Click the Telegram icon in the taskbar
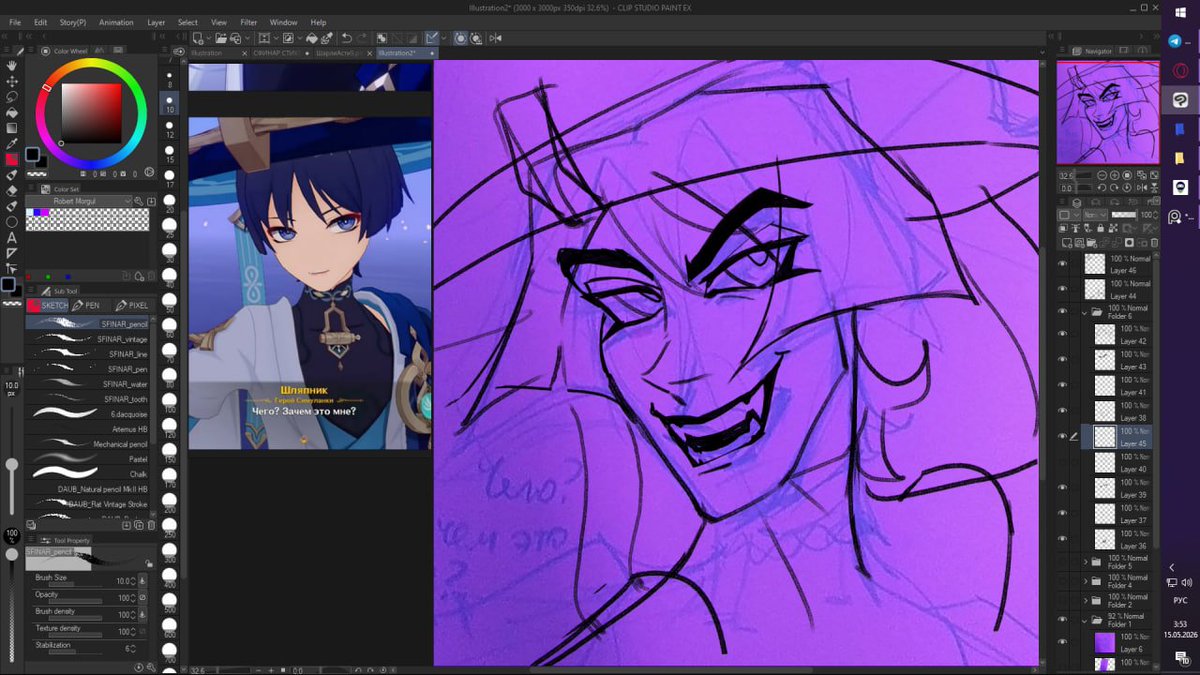 (x=1176, y=41)
